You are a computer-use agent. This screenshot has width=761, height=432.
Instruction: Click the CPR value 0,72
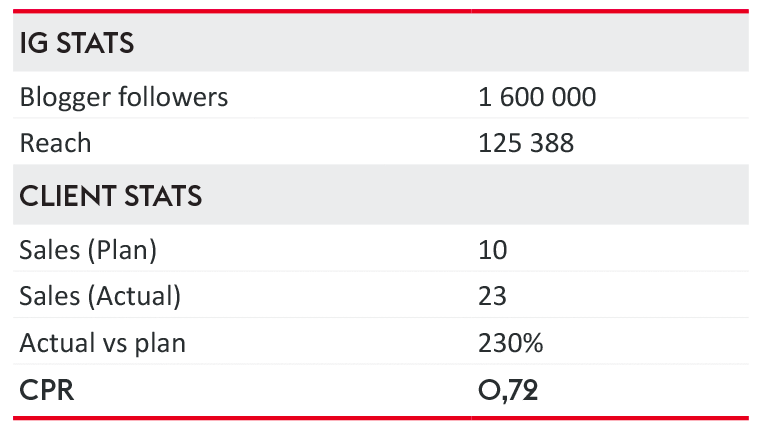(x=508, y=390)
